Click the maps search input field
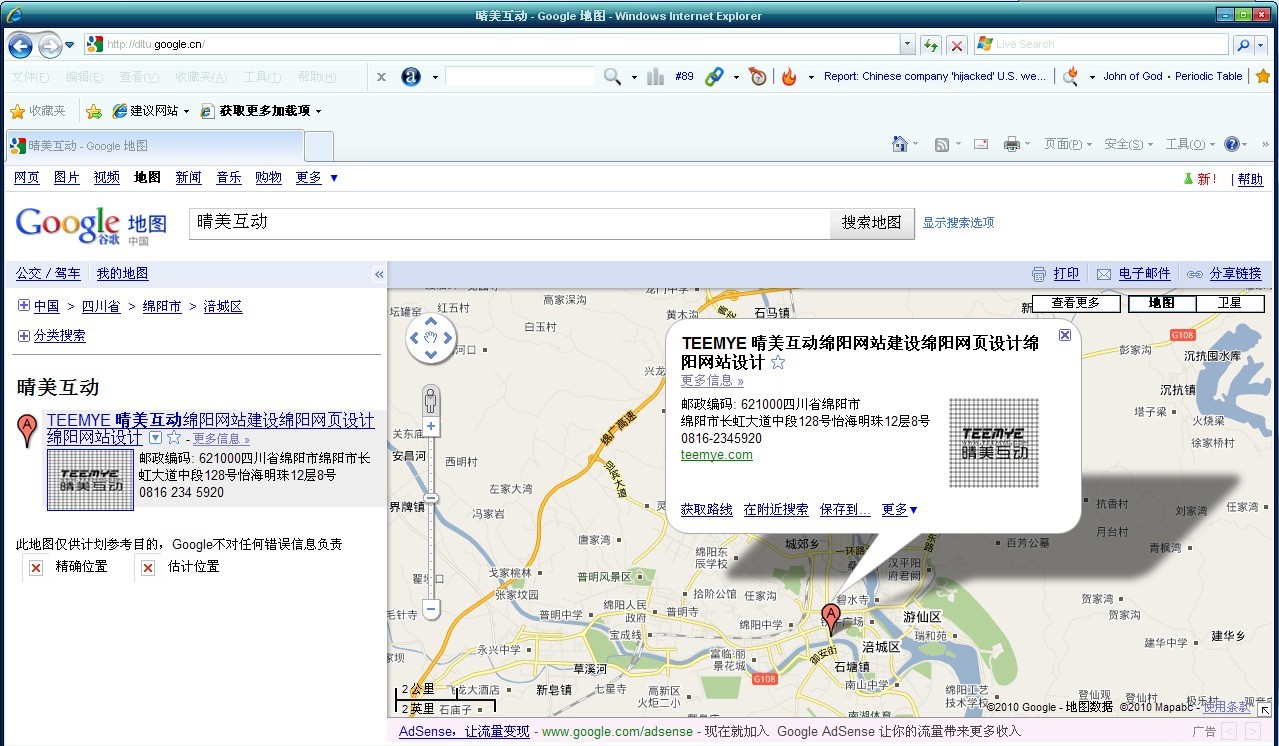 (510, 223)
